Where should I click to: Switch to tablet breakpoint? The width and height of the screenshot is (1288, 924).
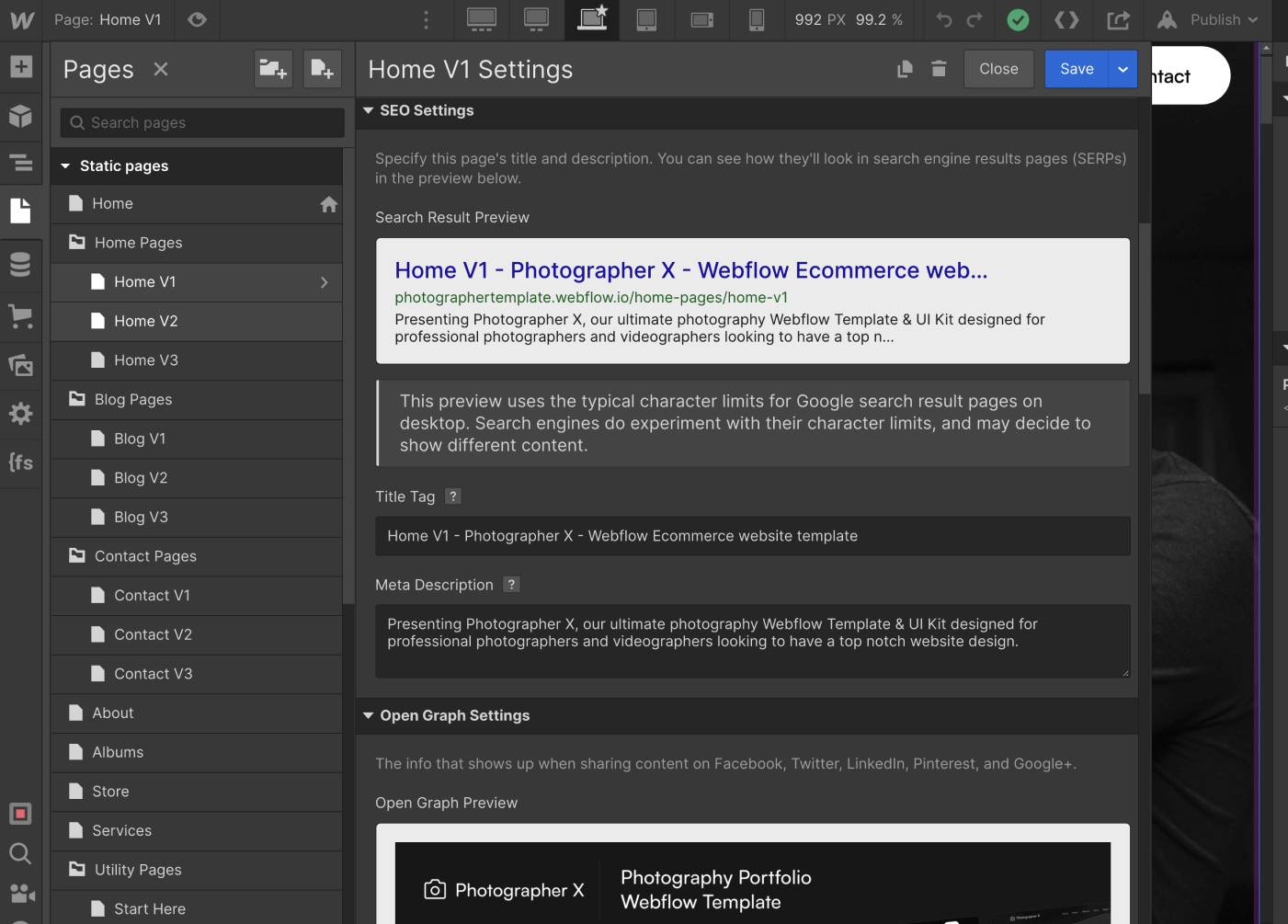pyautogui.click(x=647, y=19)
